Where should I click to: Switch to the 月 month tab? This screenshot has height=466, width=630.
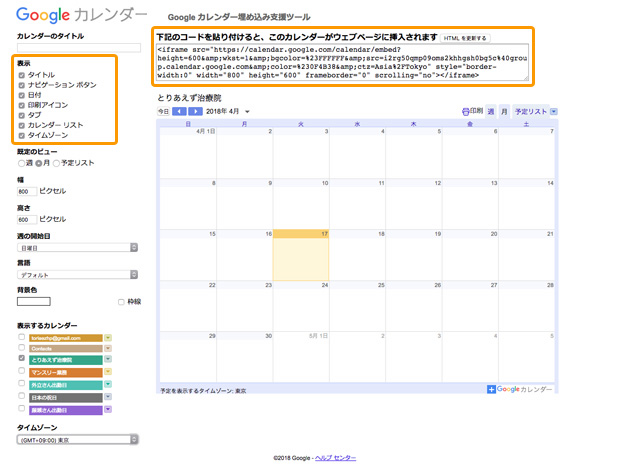(x=504, y=112)
